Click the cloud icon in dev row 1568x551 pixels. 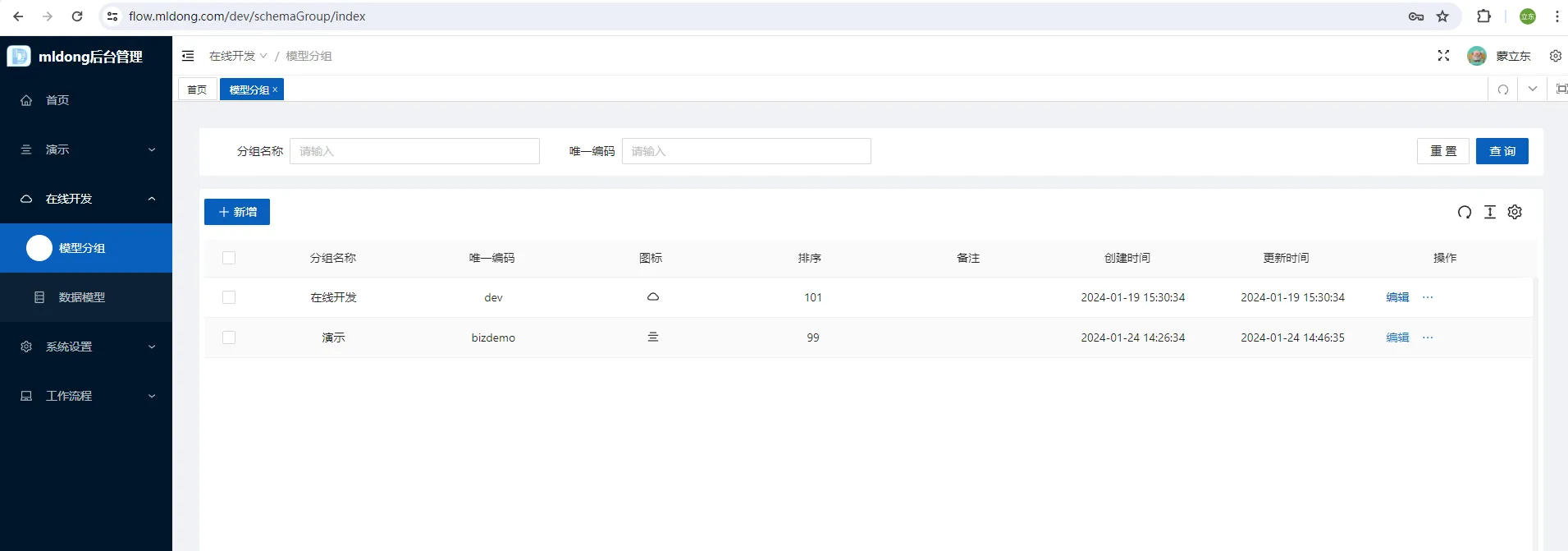(653, 296)
